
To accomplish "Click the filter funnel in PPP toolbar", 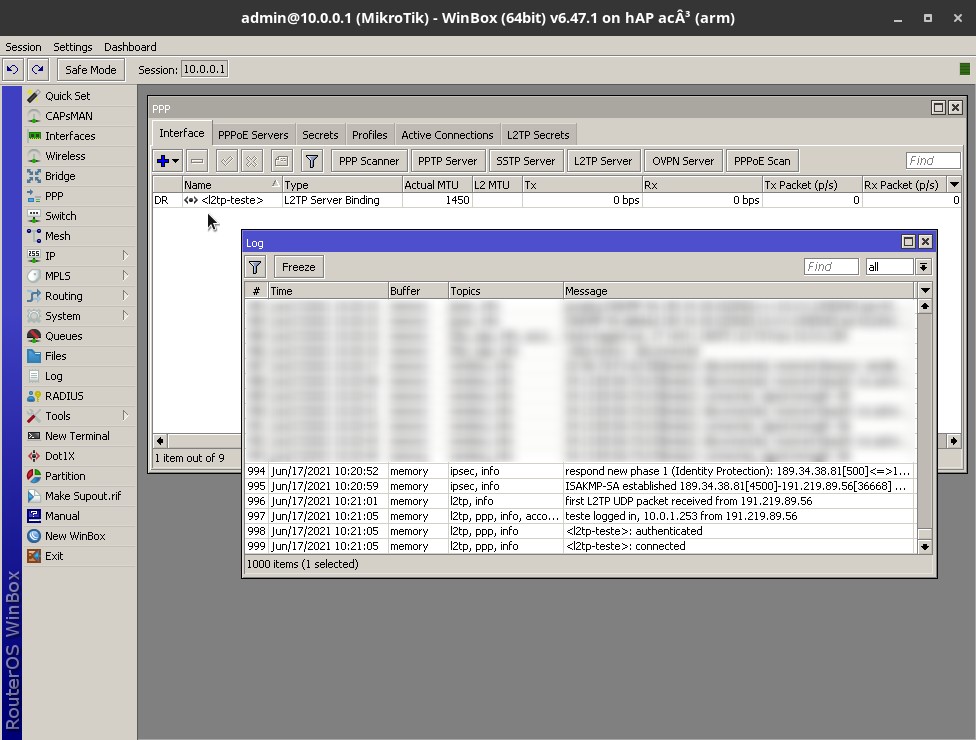I will click(x=312, y=161).
